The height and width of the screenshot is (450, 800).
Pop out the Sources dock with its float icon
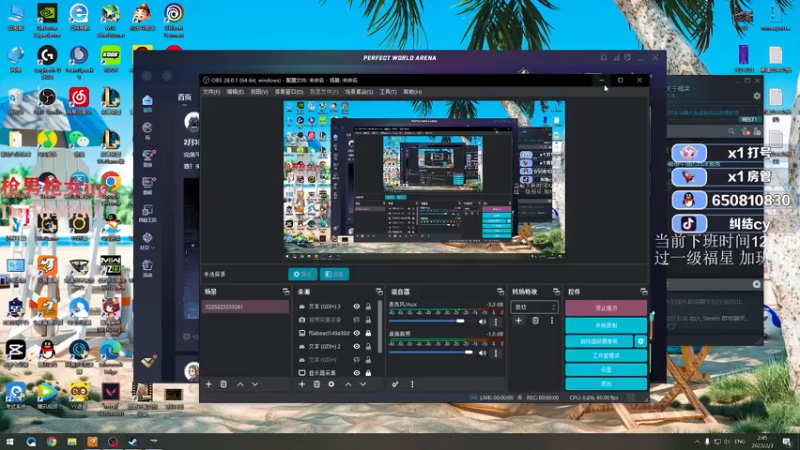(379, 291)
